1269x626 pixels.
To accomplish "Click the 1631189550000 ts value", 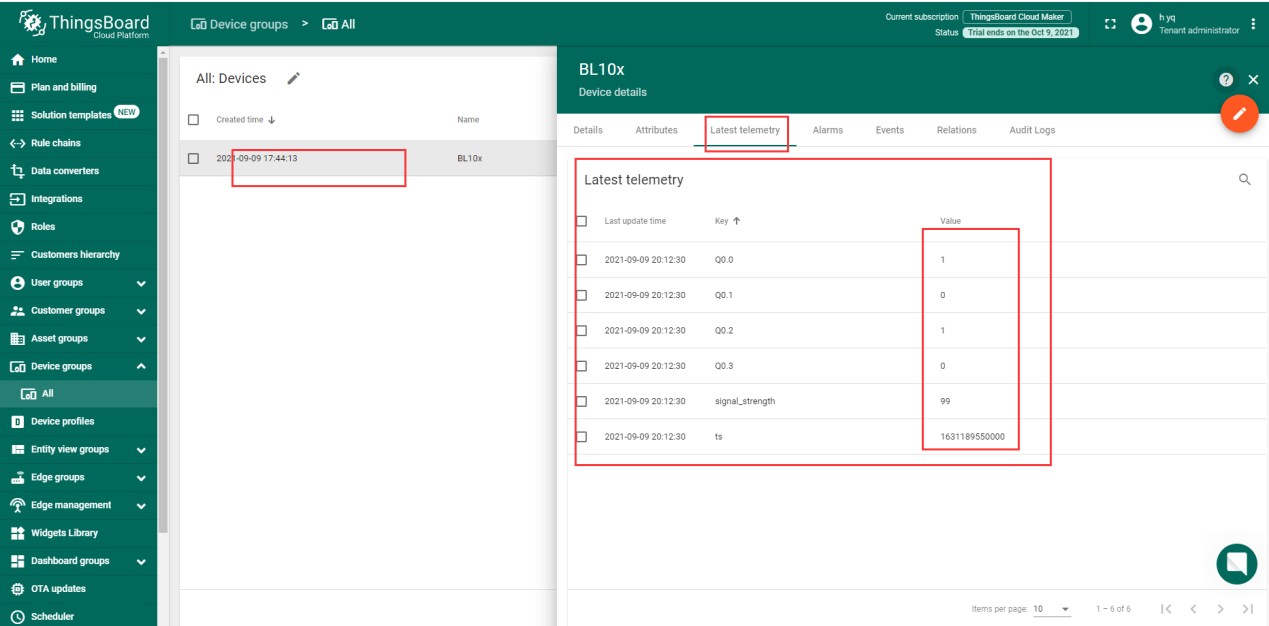I will (972, 437).
